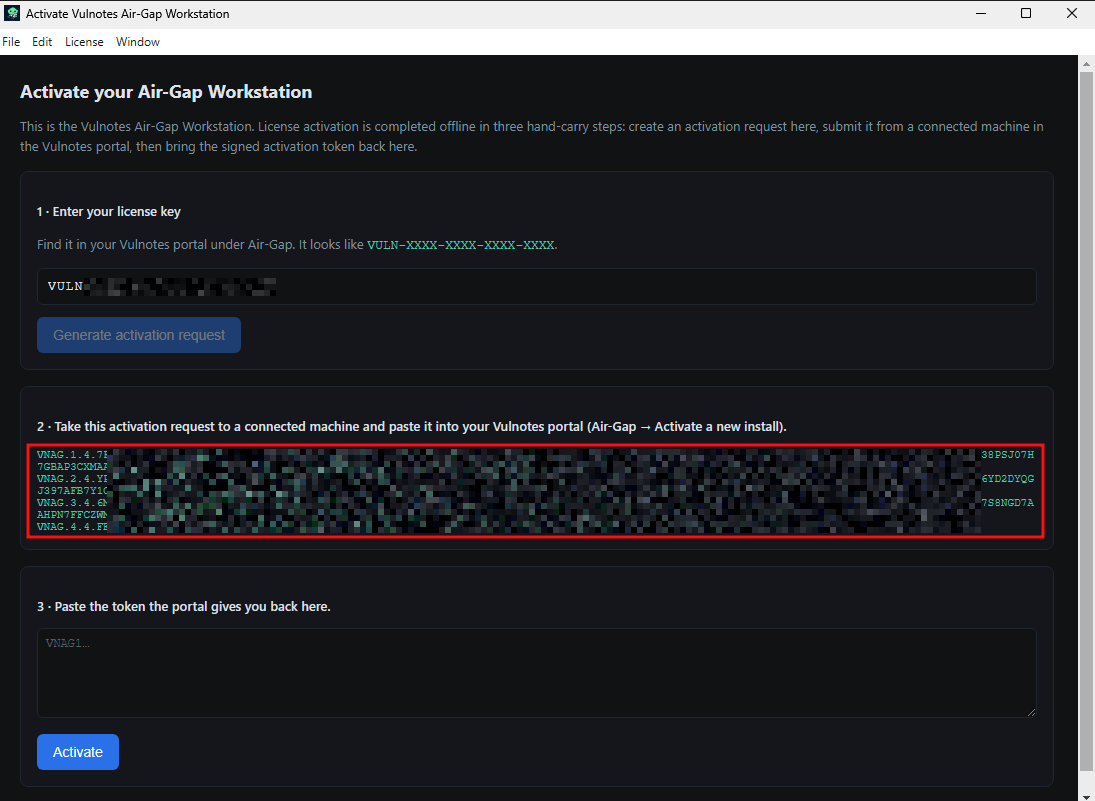Image resolution: width=1095 pixels, height=801 pixels.
Task: Select the activation request code block
Action: (x=536, y=491)
